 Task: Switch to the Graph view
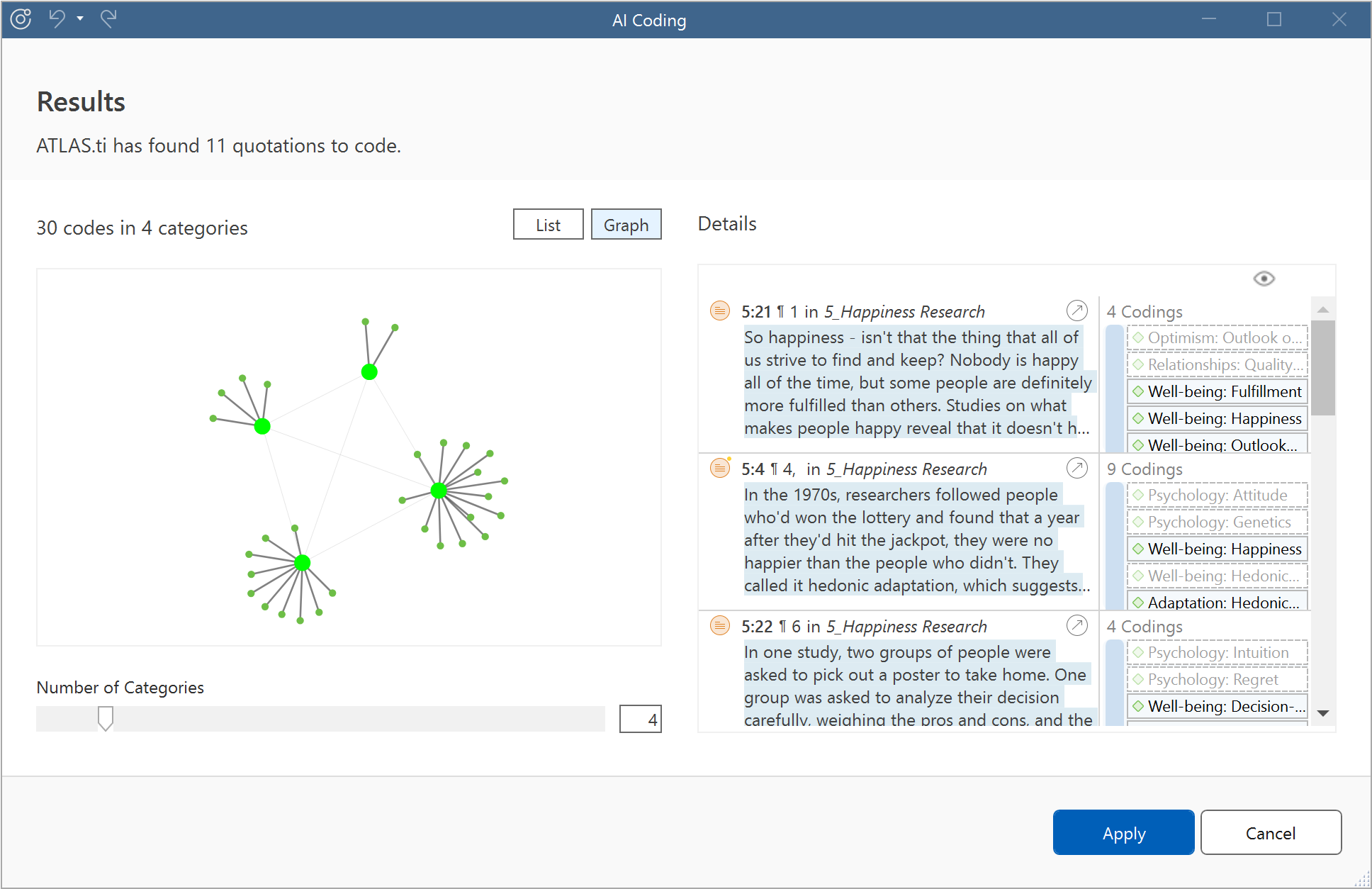[626, 225]
